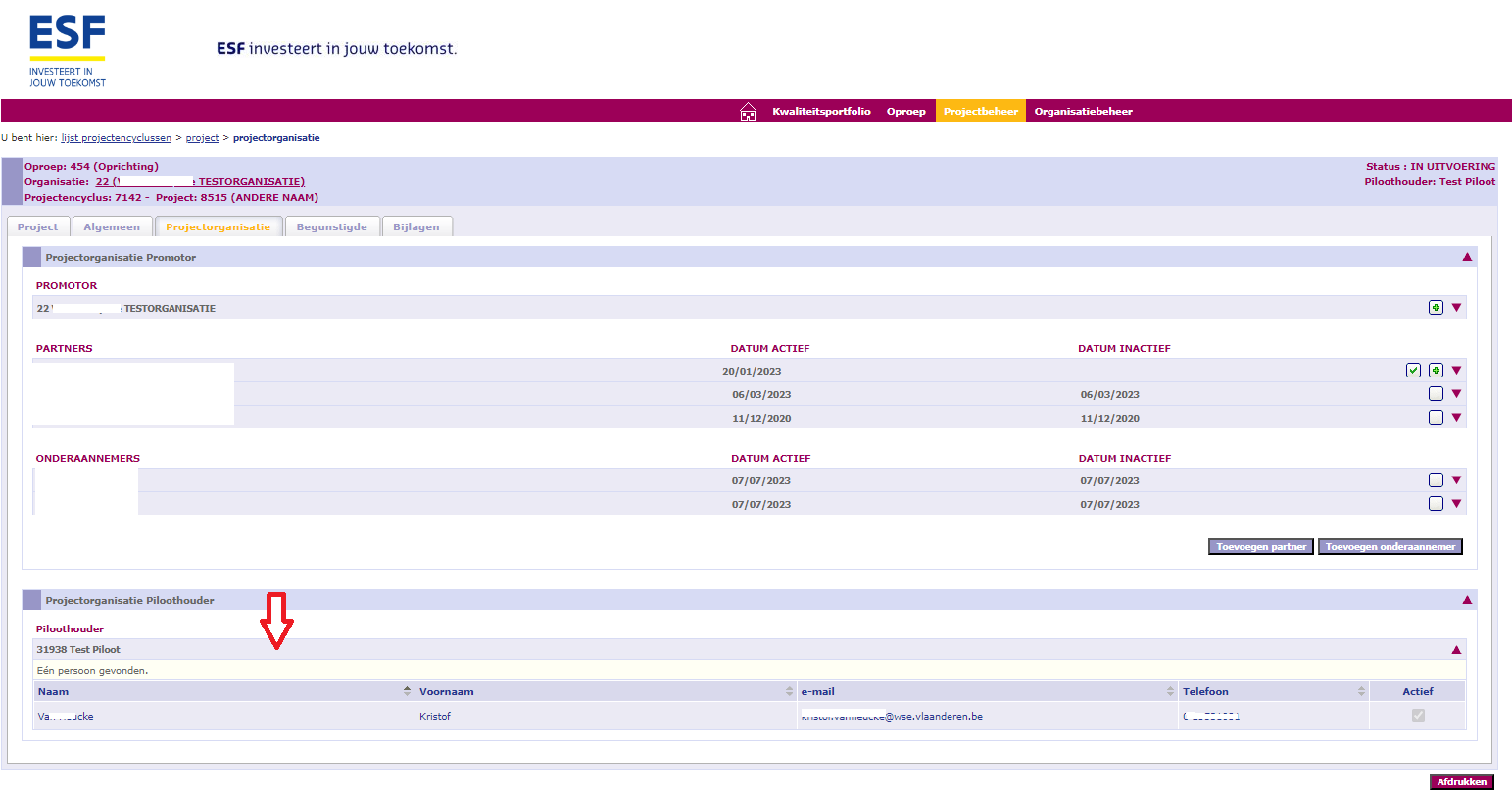
Task: Click Projectencyclus 7142 Project 8515 text
Action: tap(171, 198)
